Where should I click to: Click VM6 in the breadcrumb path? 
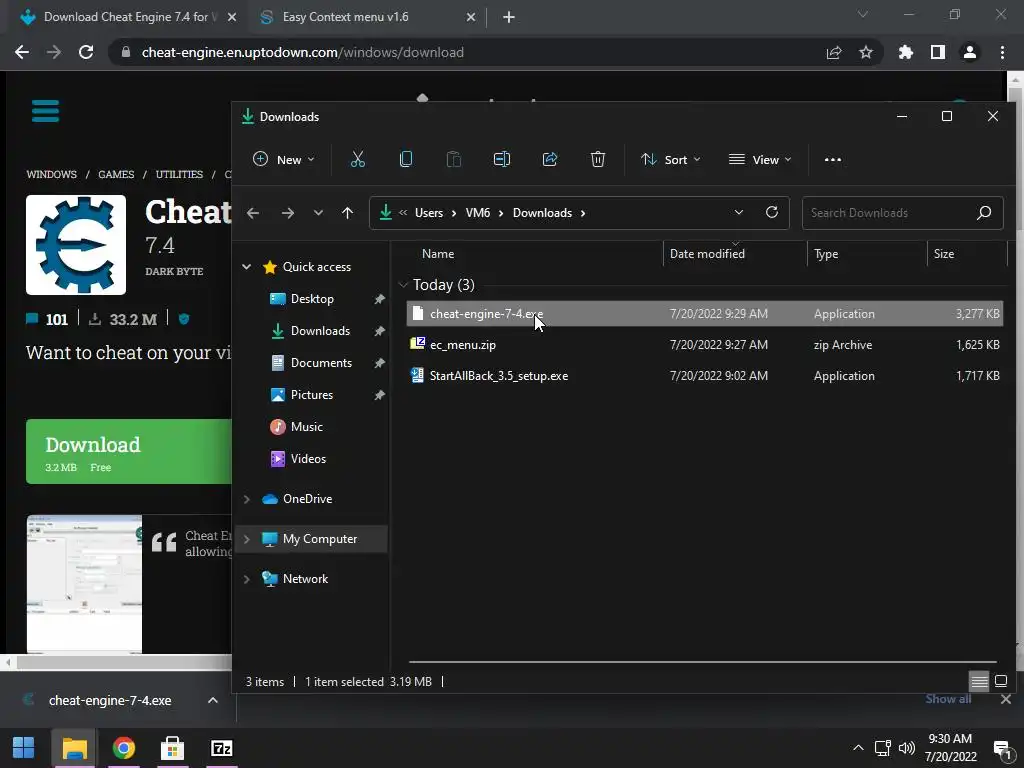477,213
